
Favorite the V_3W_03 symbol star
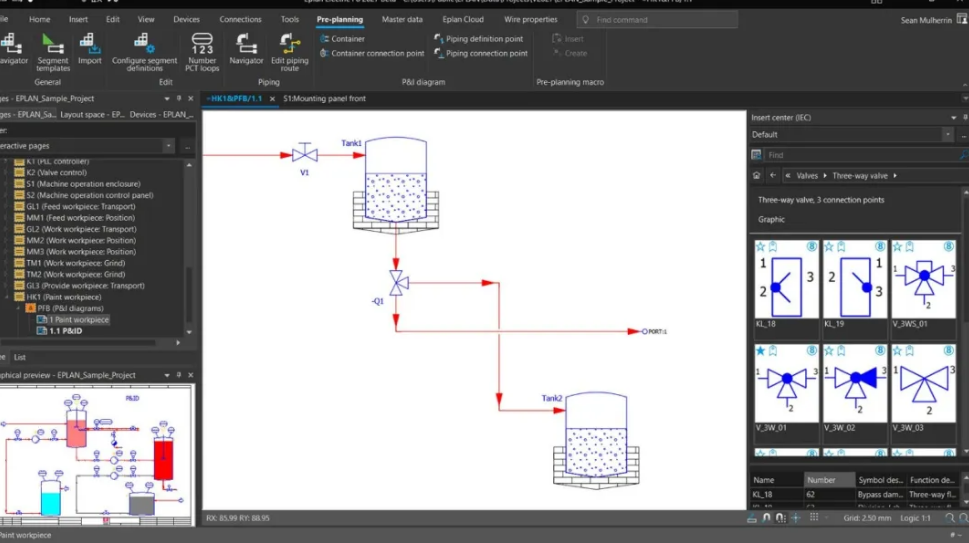pos(897,350)
